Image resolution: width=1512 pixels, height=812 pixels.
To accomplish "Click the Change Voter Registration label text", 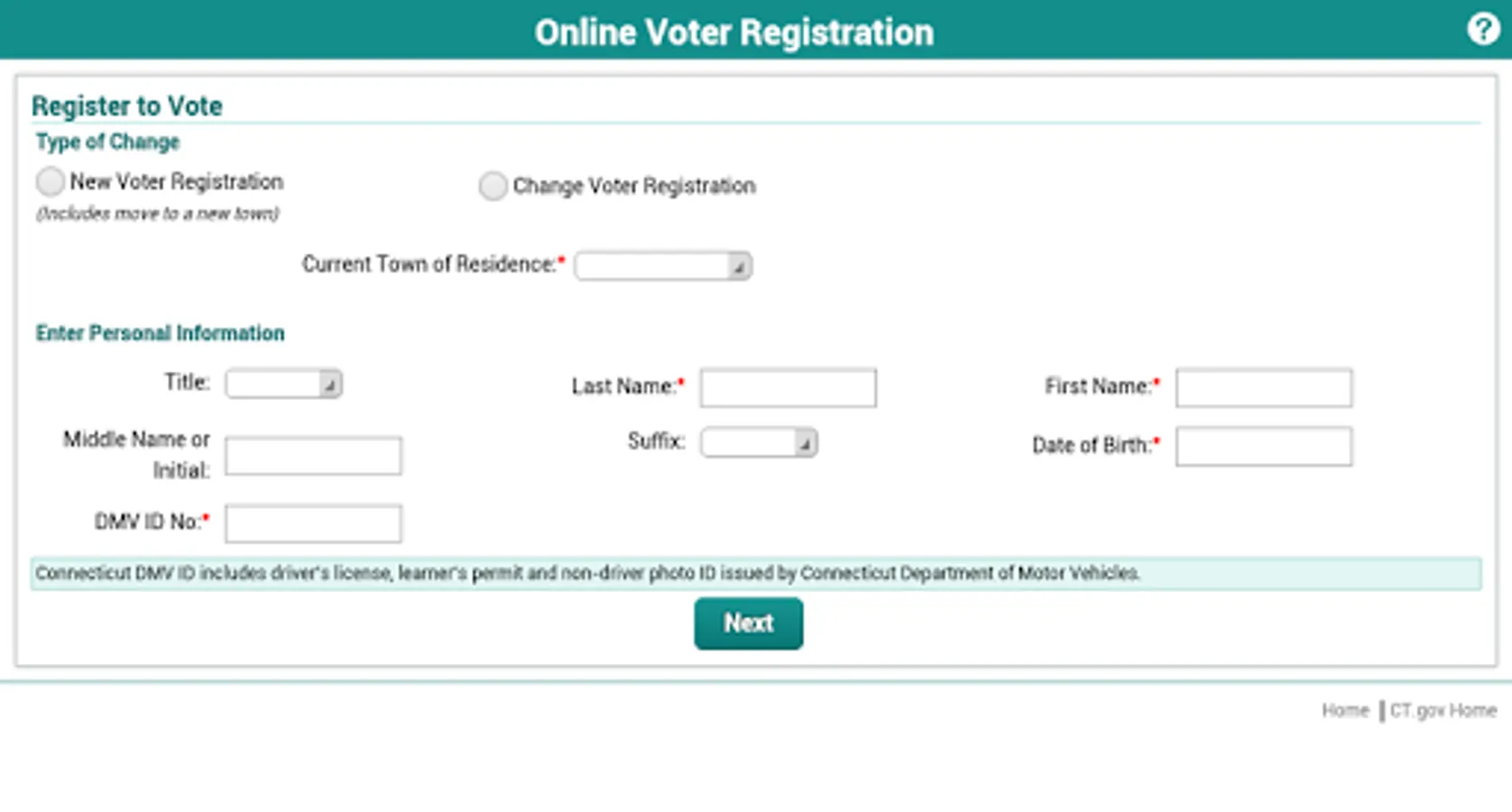I will click(634, 186).
